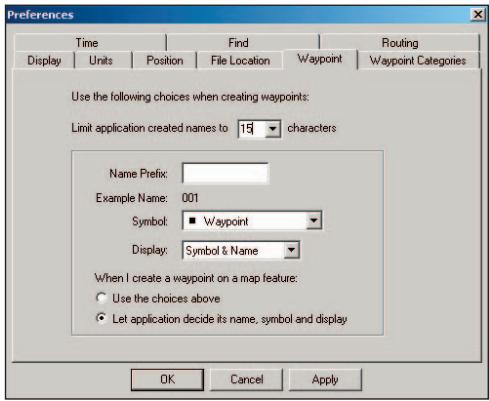The image size is (489, 401).
Task: Switch to the Display tab
Action: (44, 60)
